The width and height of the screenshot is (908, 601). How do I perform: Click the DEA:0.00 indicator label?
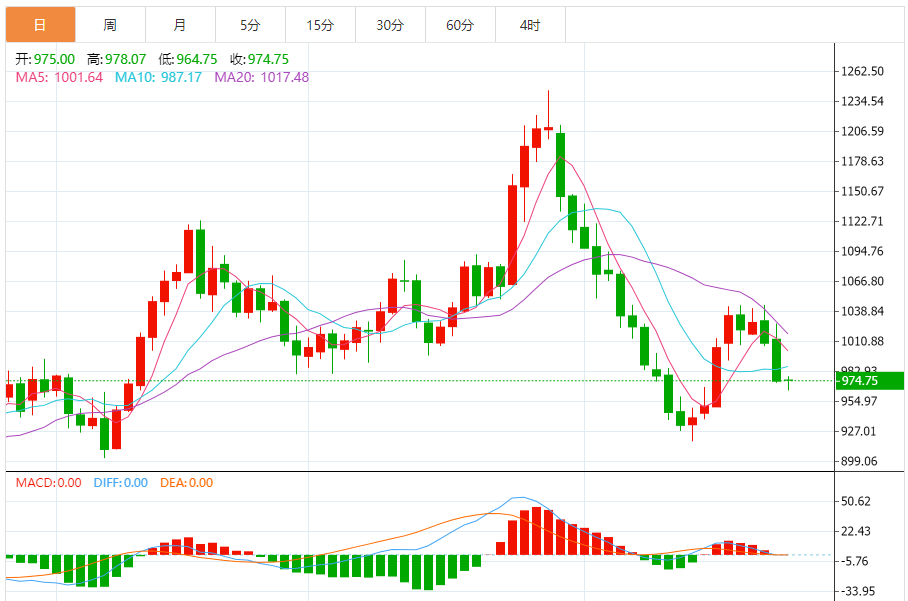186,483
